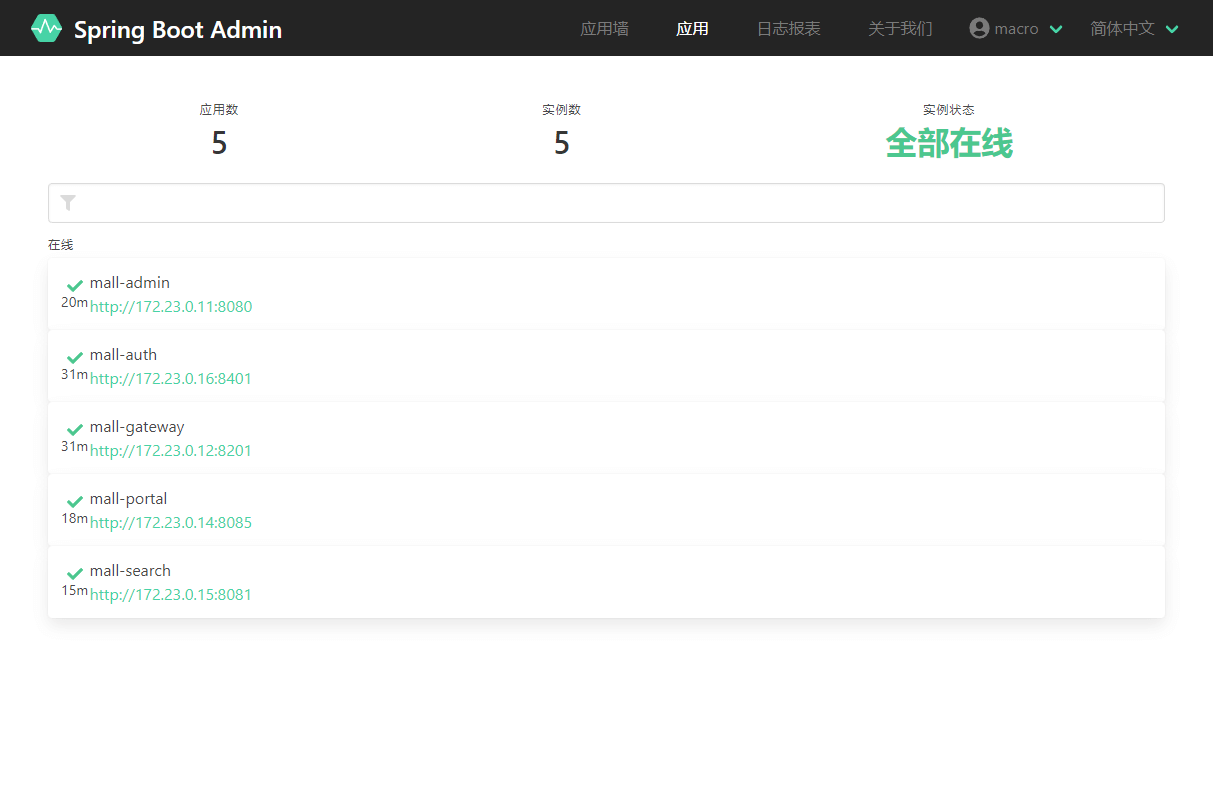This screenshot has height=794, width=1213.
Task: Click the 18m uptime label for mall-portal
Action: (x=74, y=518)
